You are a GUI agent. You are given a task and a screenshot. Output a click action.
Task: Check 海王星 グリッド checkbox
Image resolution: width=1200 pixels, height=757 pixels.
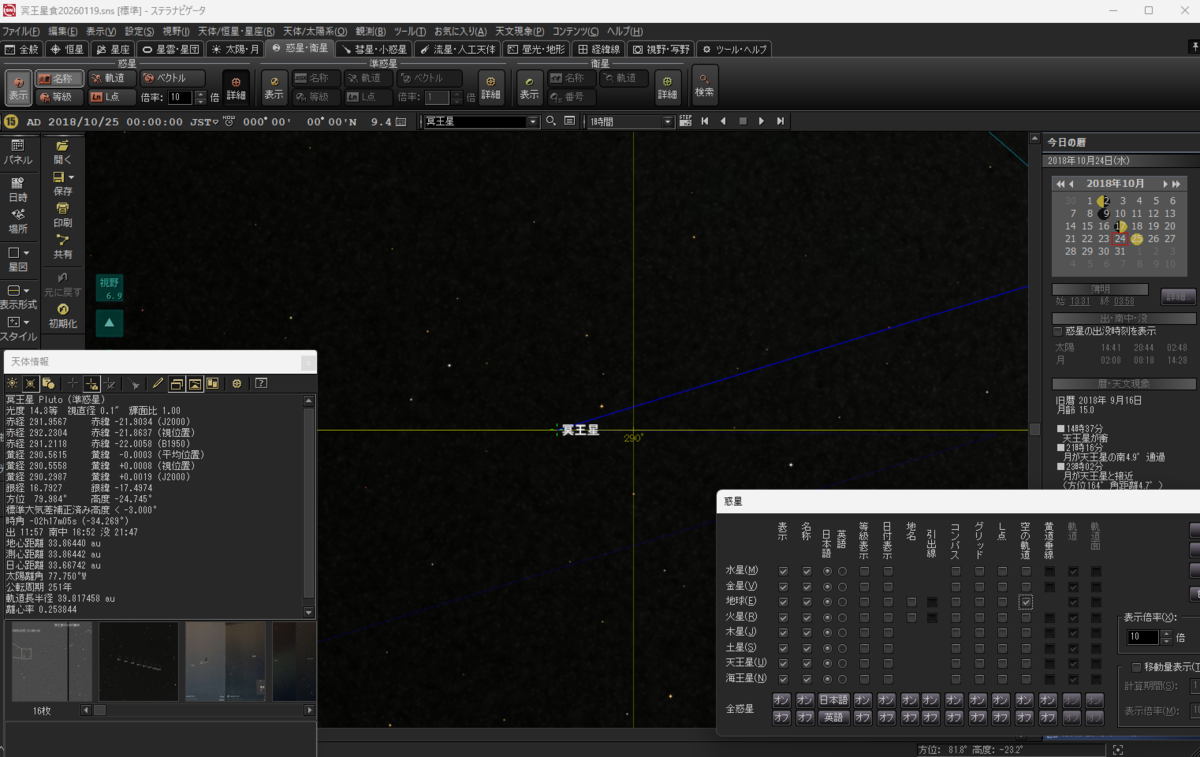[979, 679]
